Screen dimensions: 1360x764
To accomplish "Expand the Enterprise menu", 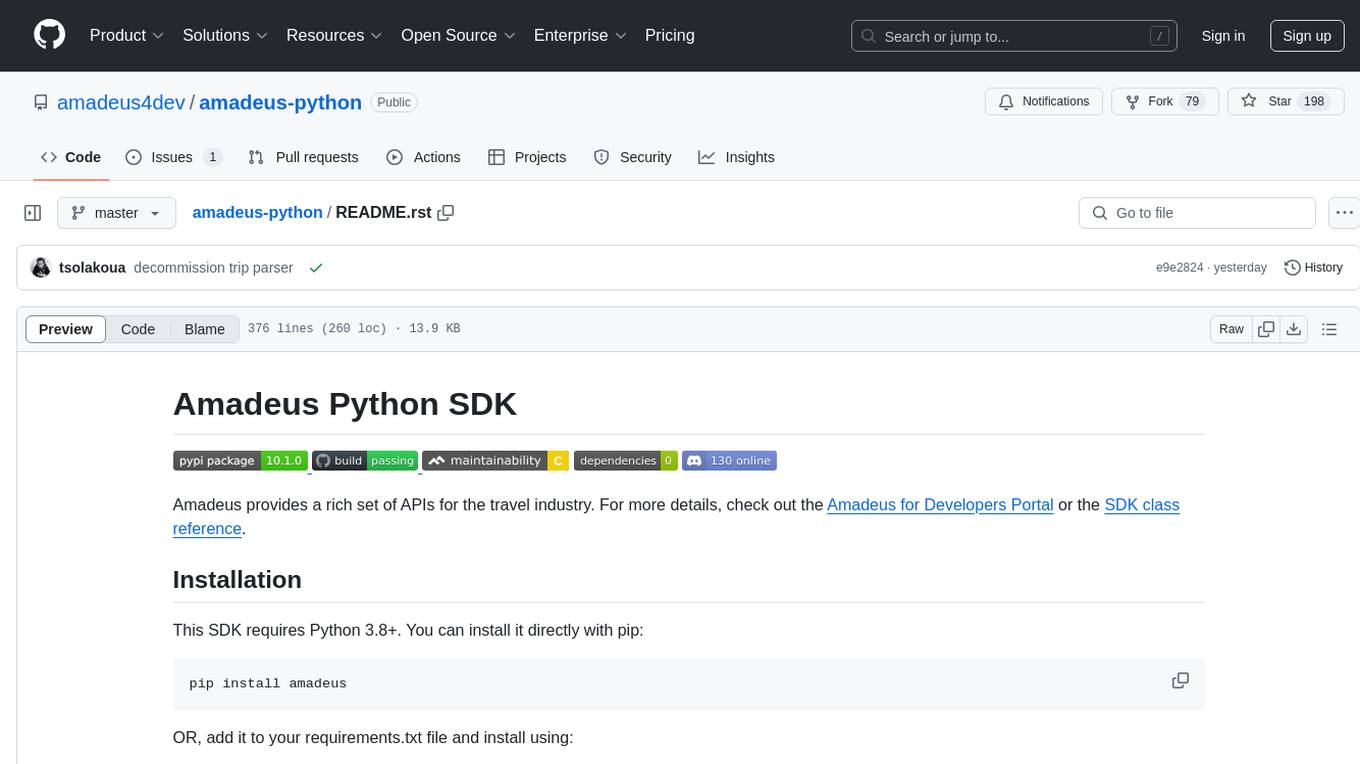I will click(580, 35).
